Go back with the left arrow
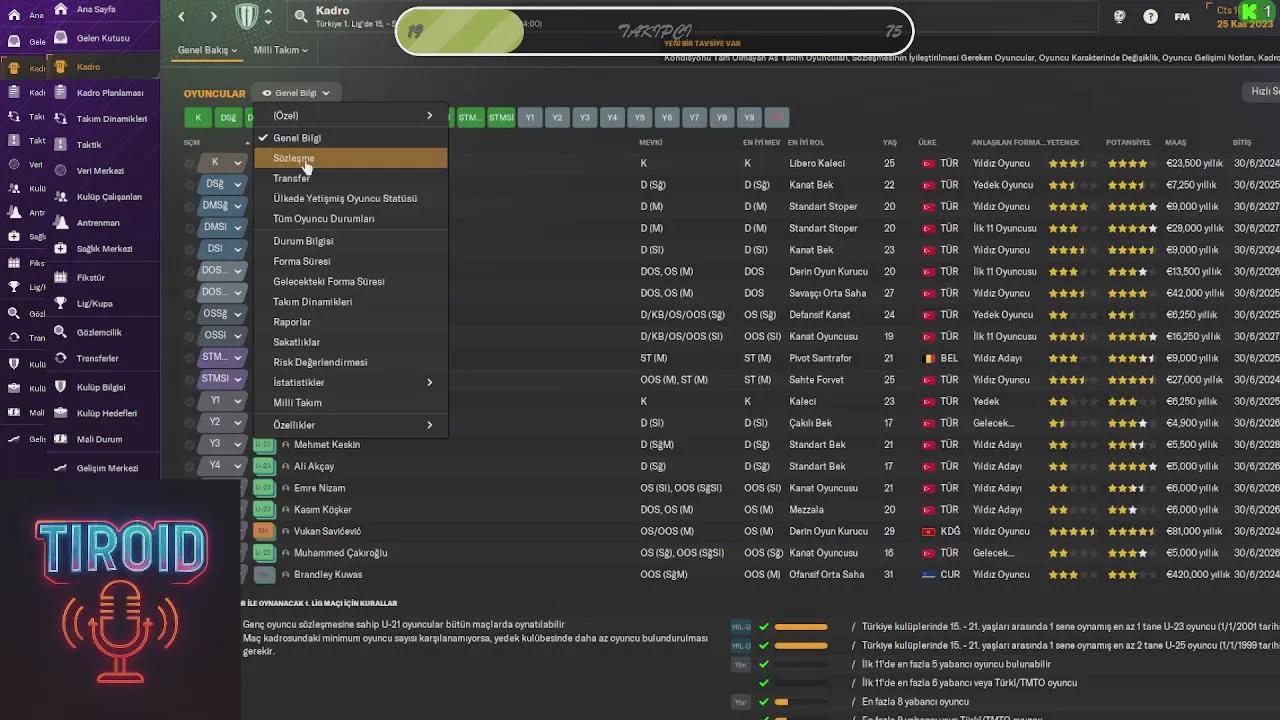 tap(181, 16)
